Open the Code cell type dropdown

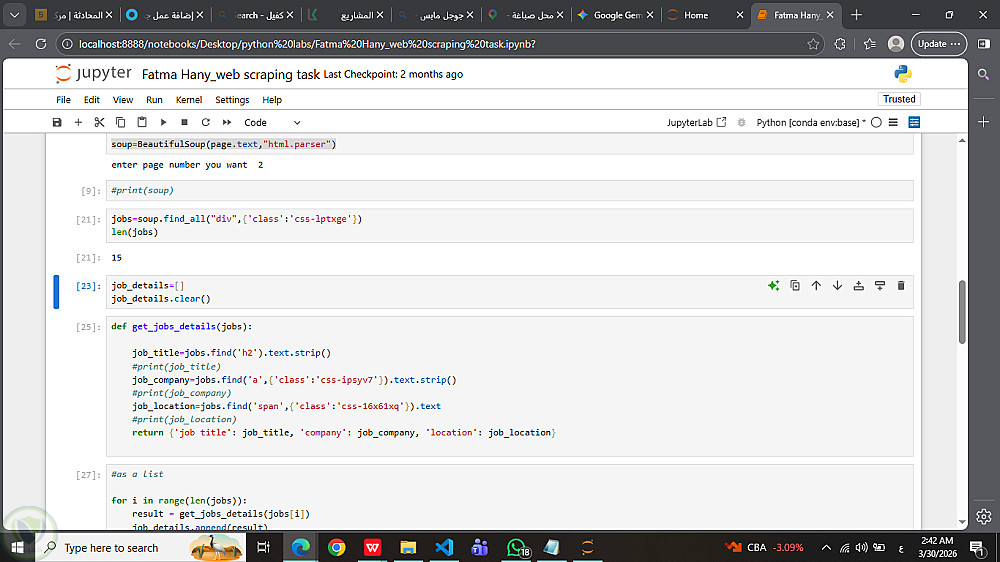[271, 122]
